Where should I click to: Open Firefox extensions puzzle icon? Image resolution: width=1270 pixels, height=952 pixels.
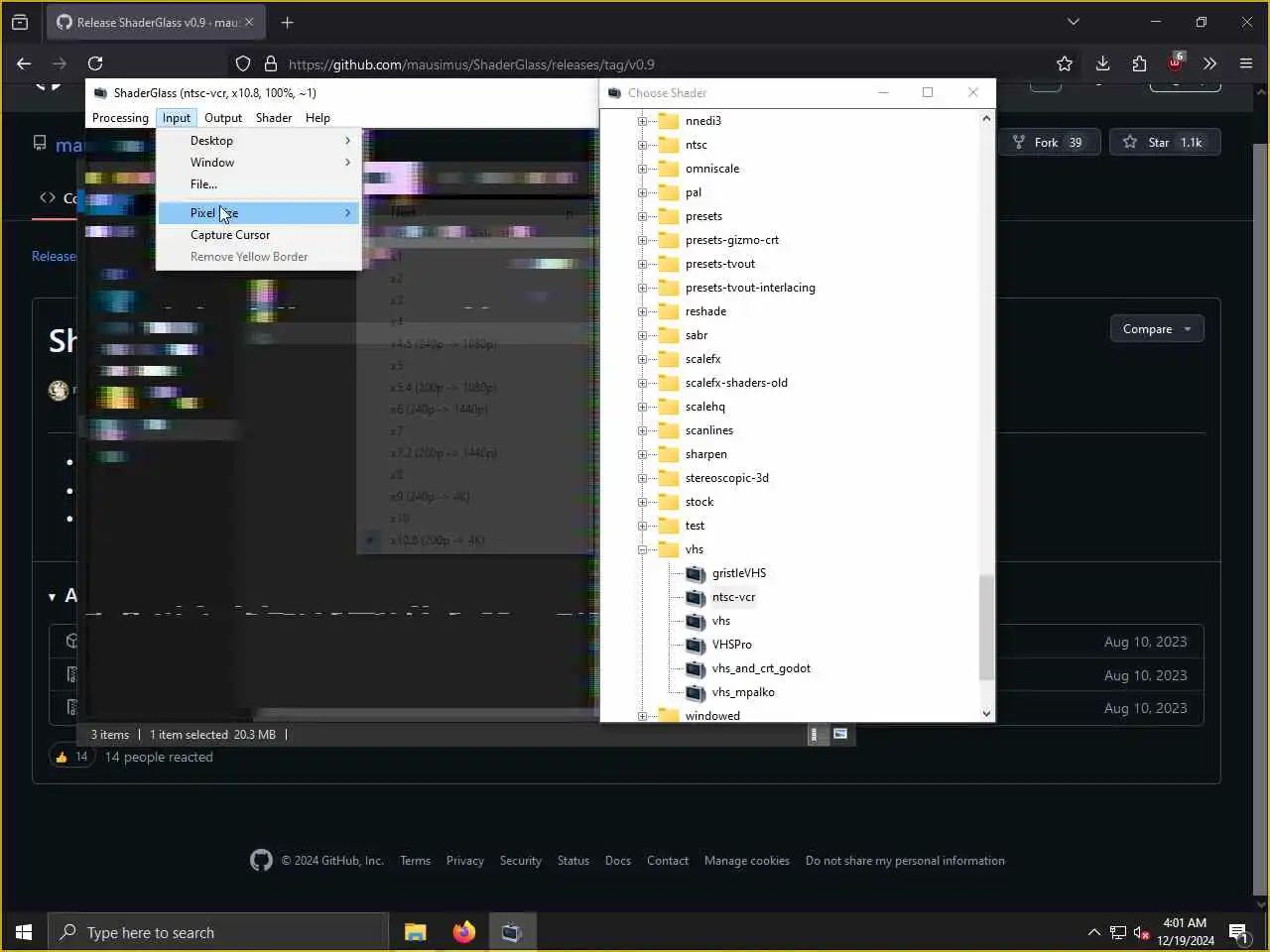(x=1139, y=63)
